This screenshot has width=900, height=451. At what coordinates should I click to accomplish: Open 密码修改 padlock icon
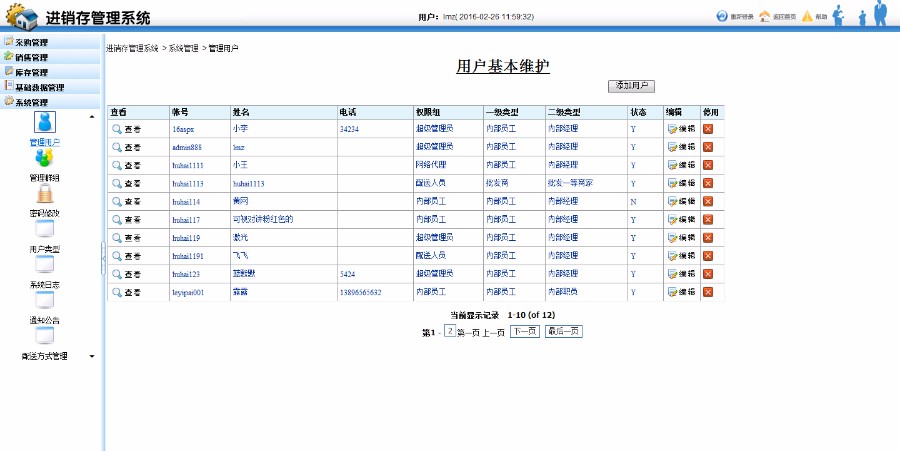coord(45,193)
